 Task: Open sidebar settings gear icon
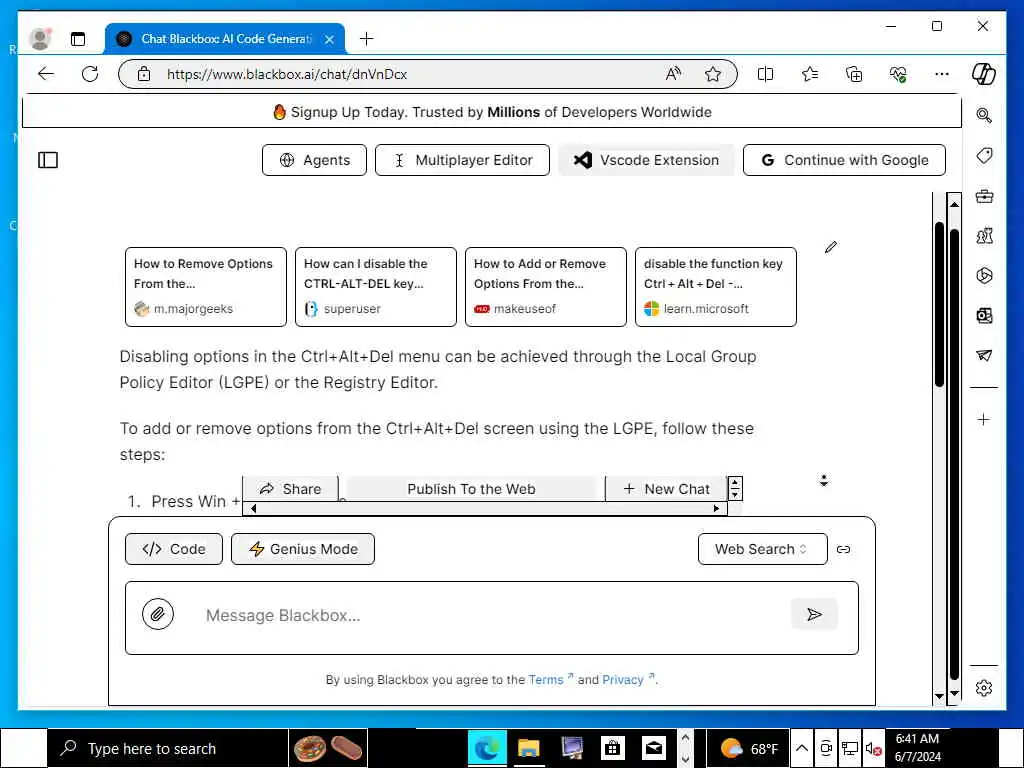[984, 688]
